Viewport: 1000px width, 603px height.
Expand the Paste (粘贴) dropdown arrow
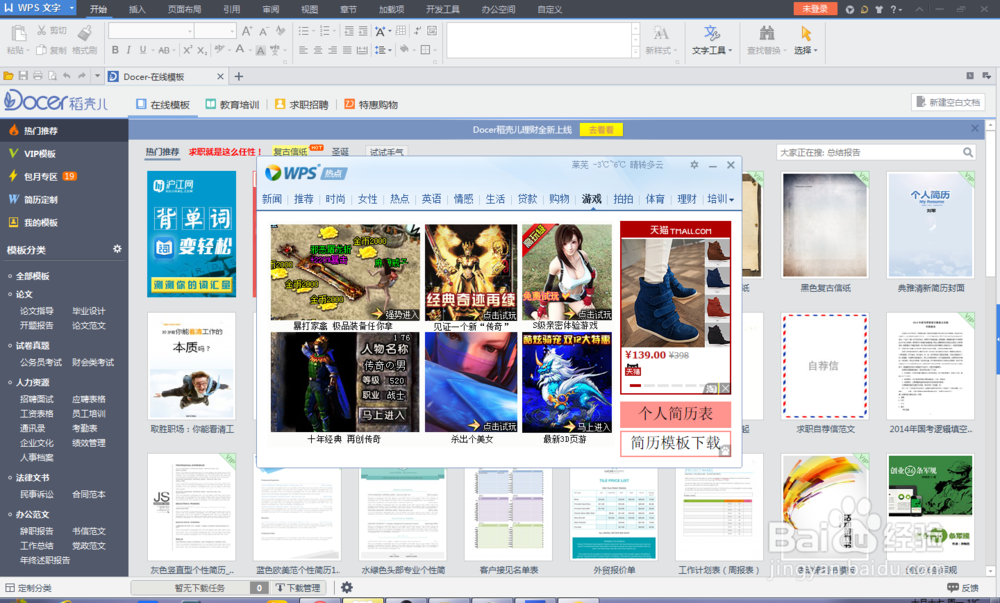(29, 50)
